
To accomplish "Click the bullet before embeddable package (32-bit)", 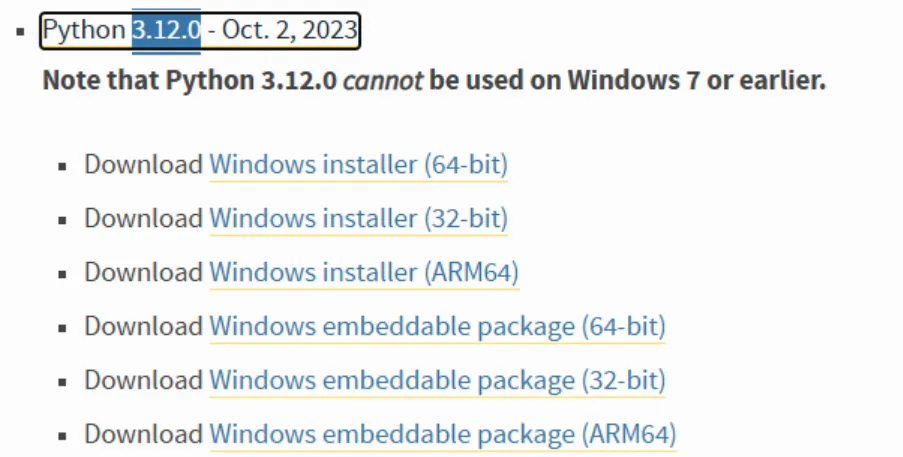I will coord(63,382).
